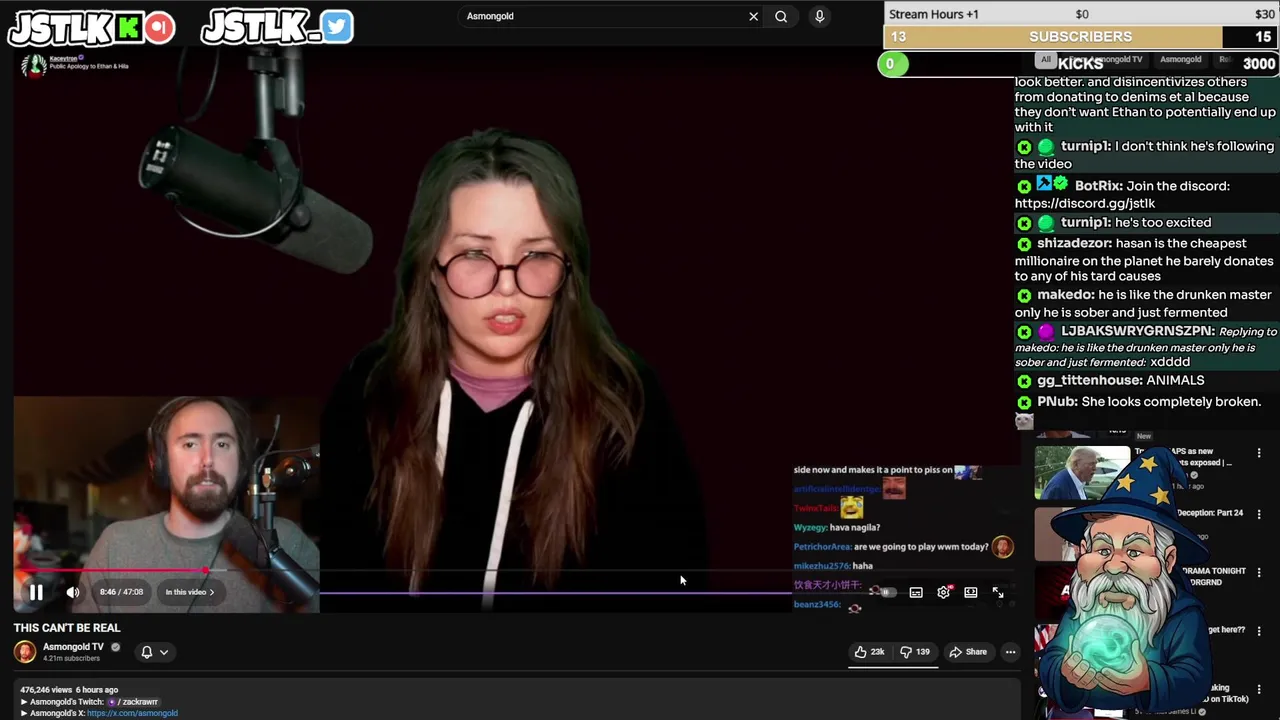Image resolution: width=1280 pixels, height=720 pixels.
Task: Click the Wyzegy 'hava nagila?' chat message
Action: [837, 527]
